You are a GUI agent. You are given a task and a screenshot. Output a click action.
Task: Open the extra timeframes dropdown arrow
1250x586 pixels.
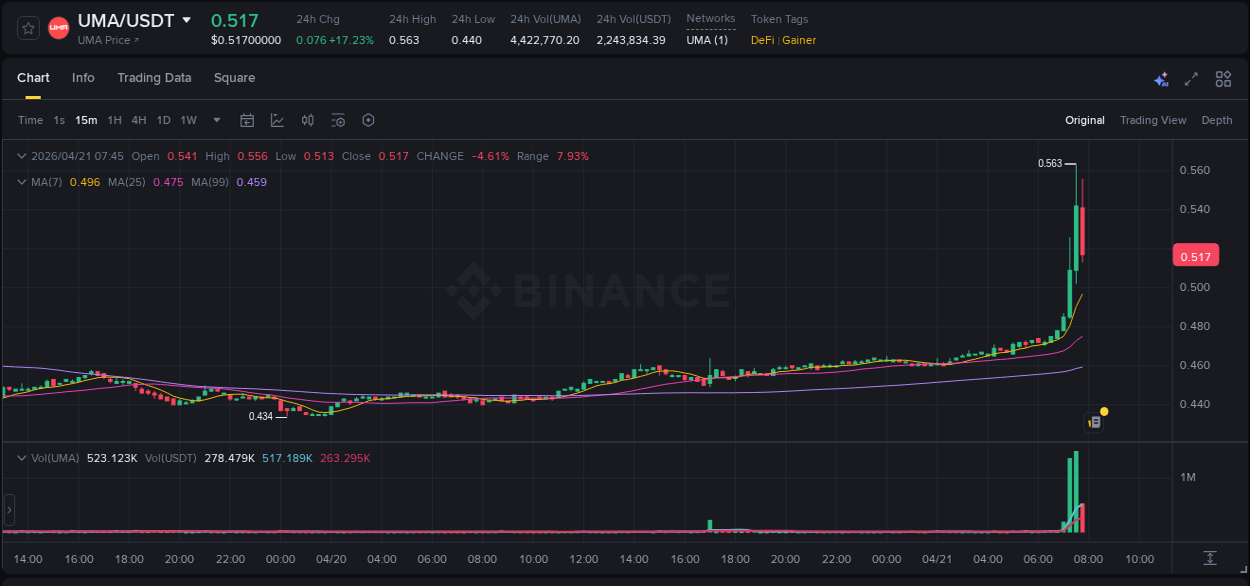[215, 120]
